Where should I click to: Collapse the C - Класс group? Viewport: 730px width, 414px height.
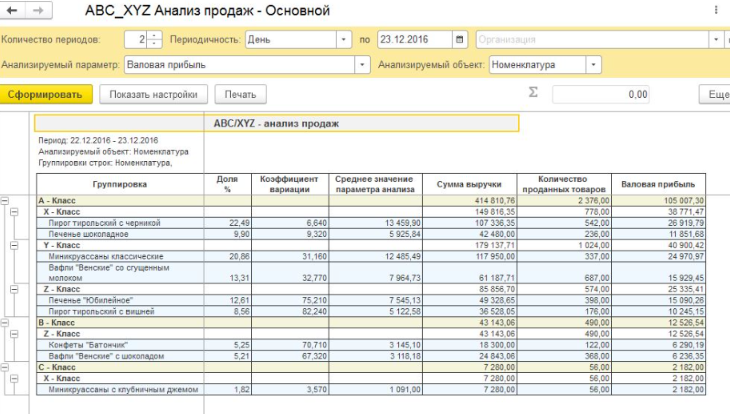7,367
